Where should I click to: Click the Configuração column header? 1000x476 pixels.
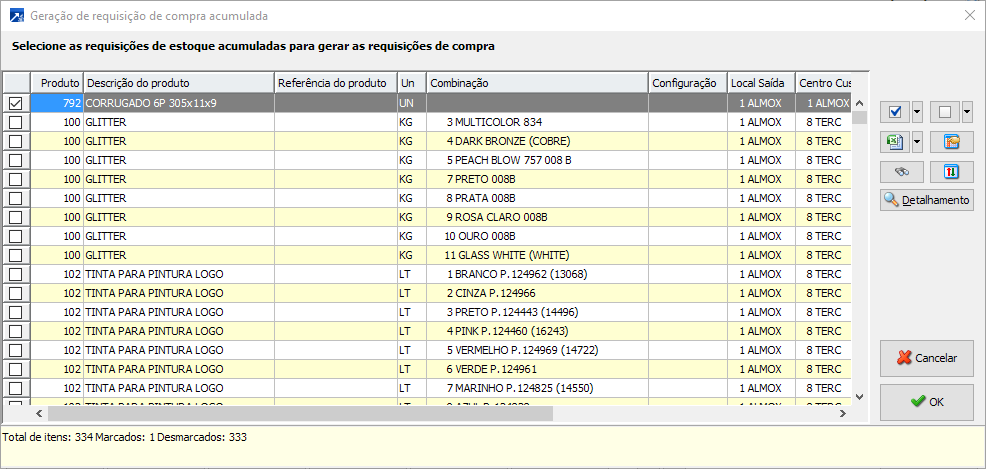point(688,83)
